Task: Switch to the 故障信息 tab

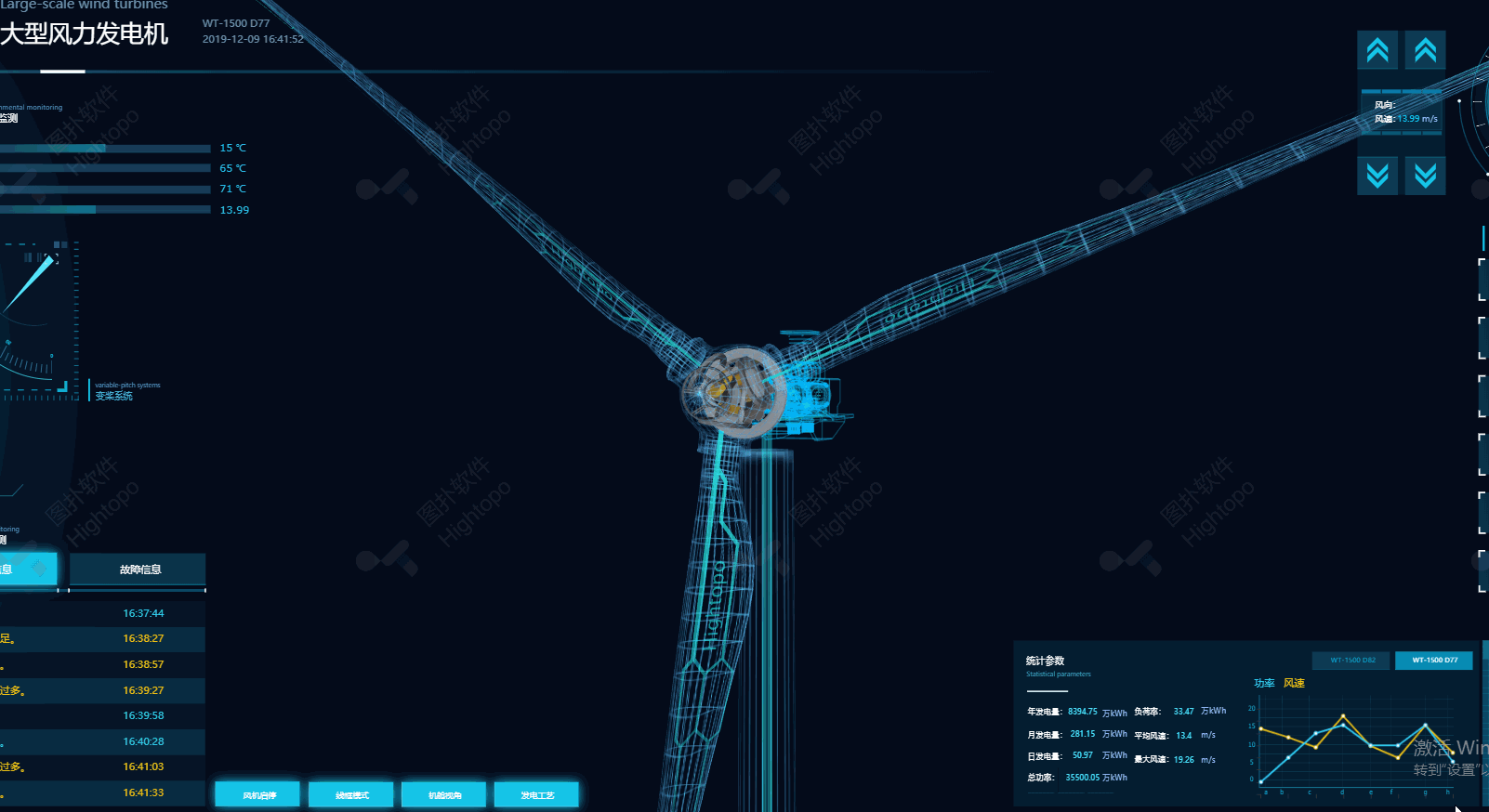Action: tap(138, 570)
